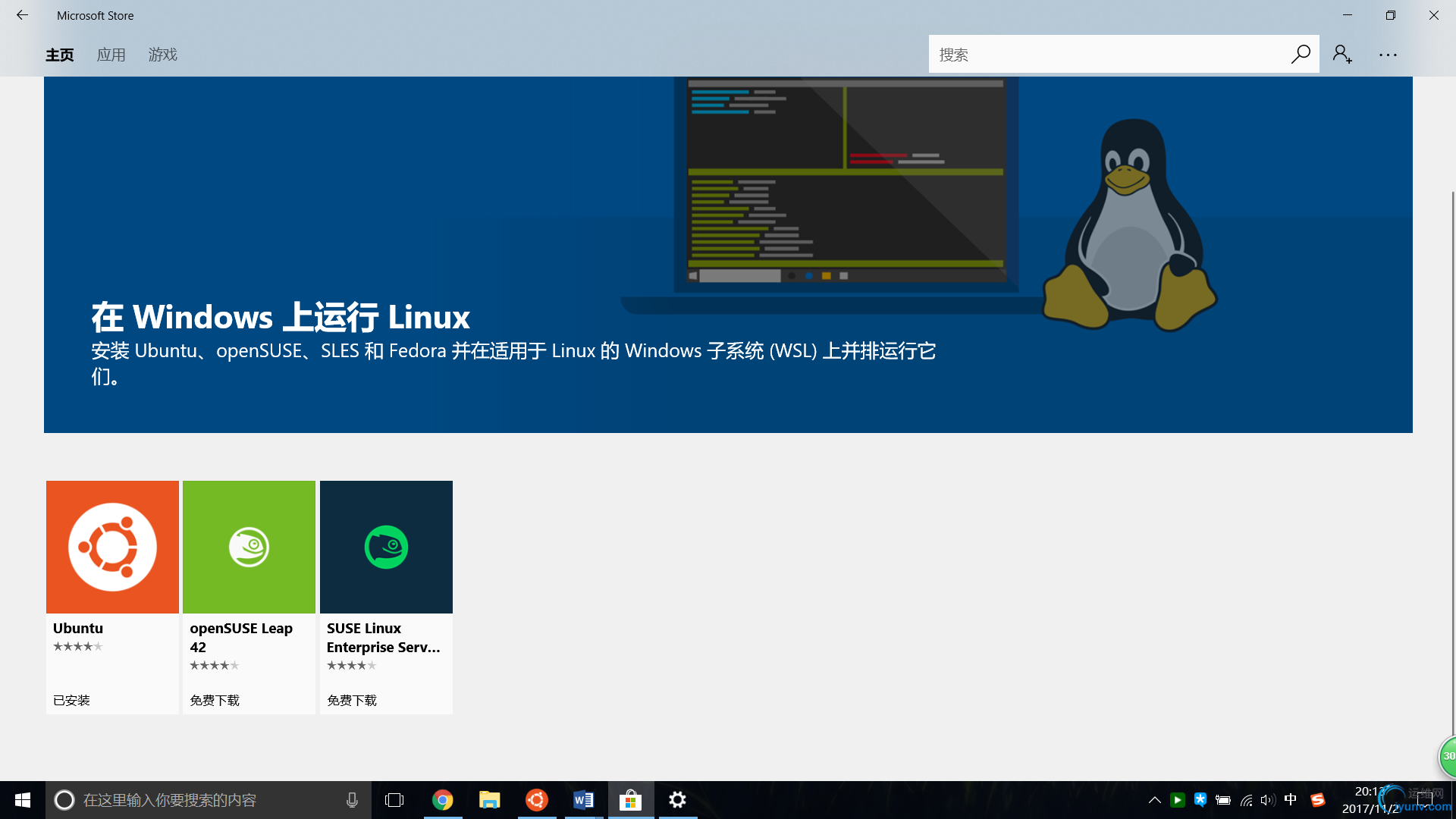The image size is (1456, 819).
Task: Open Microsoft Word from the taskbar
Action: point(584,800)
